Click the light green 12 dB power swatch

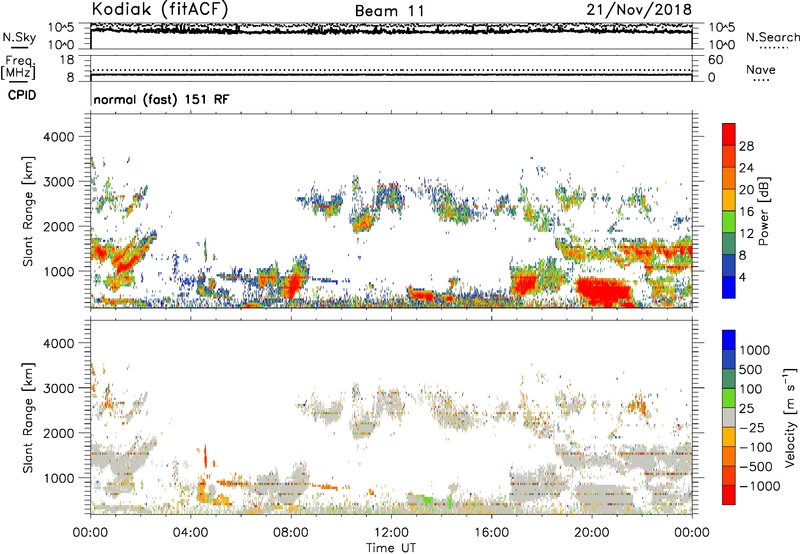coord(729,221)
